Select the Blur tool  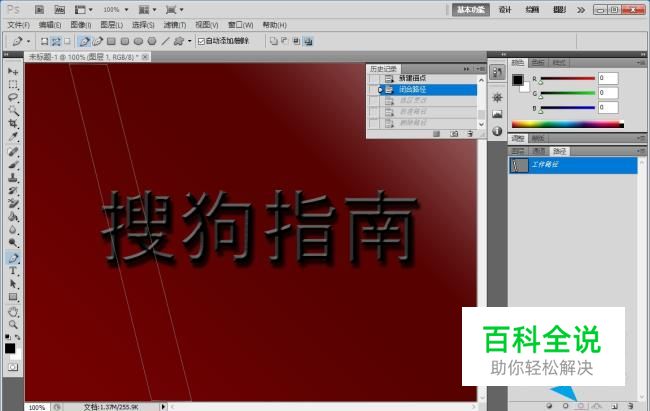[13, 229]
